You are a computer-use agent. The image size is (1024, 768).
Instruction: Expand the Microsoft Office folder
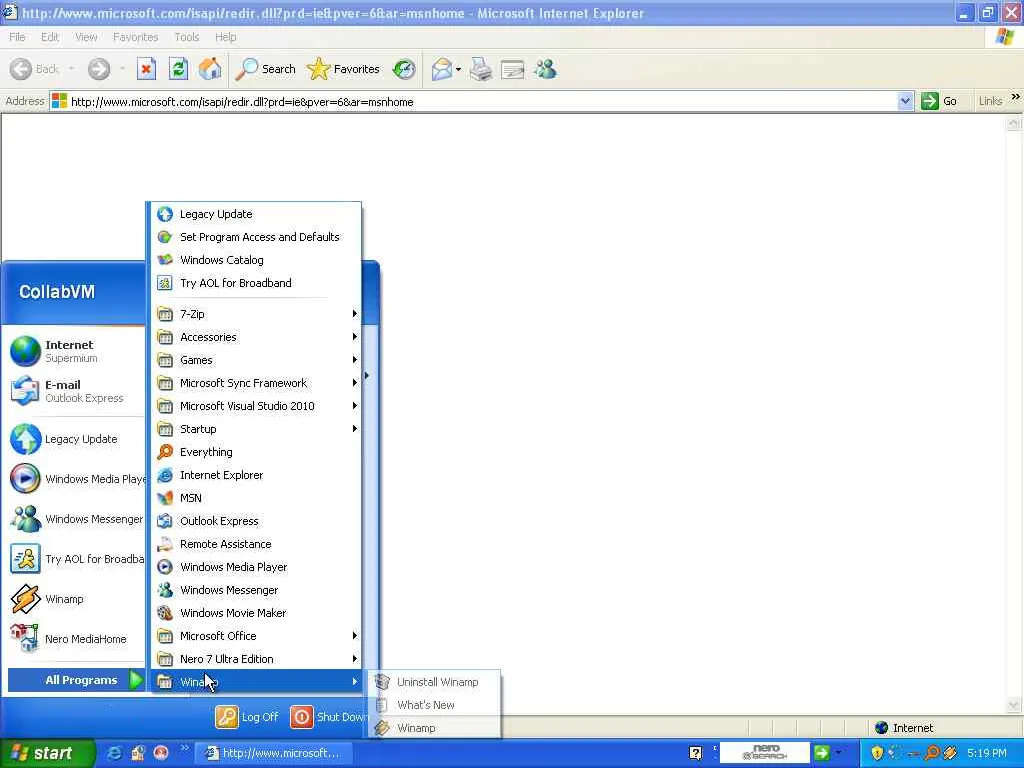pyautogui.click(x=257, y=636)
